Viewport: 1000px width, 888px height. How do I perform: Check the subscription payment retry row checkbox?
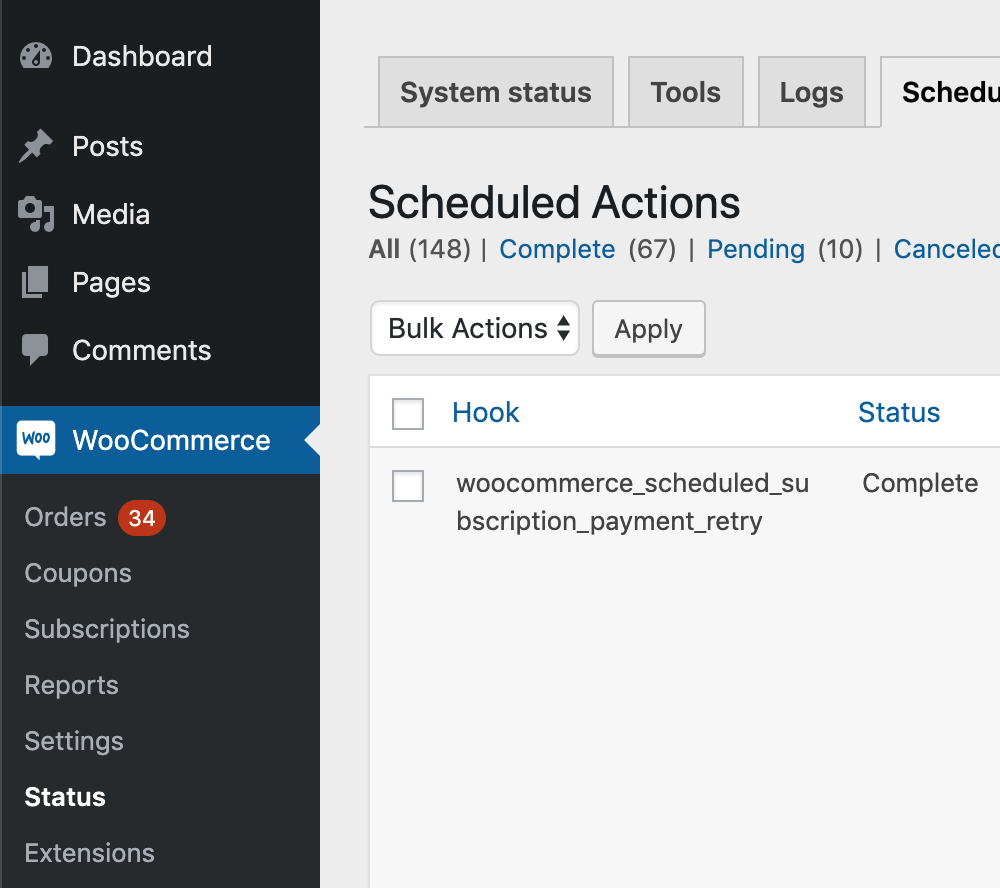pyautogui.click(x=408, y=486)
